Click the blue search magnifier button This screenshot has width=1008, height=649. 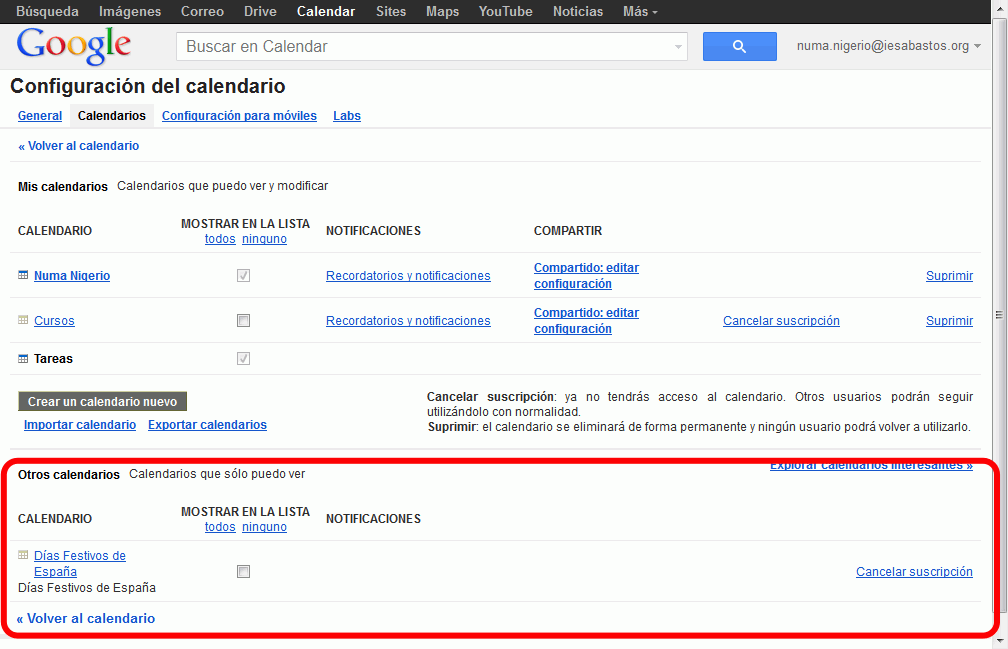(x=739, y=46)
